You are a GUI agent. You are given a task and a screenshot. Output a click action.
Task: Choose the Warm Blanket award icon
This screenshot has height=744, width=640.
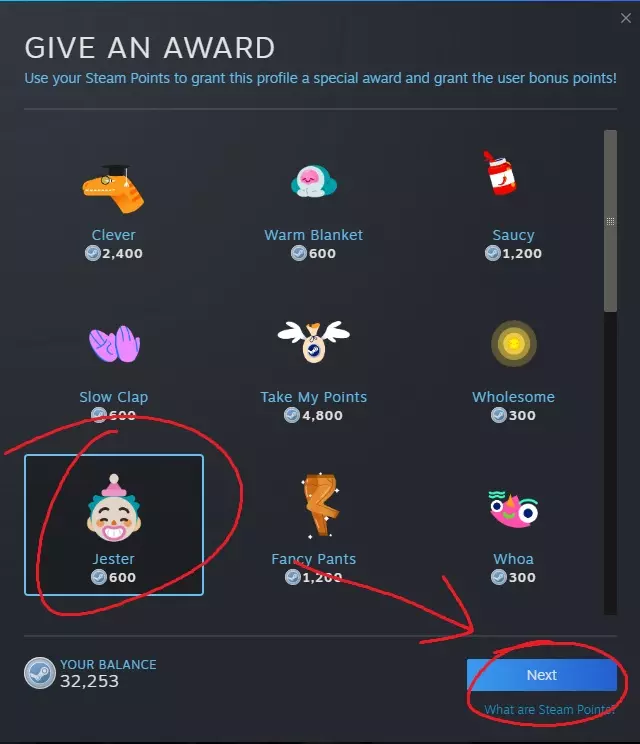coord(314,181)
